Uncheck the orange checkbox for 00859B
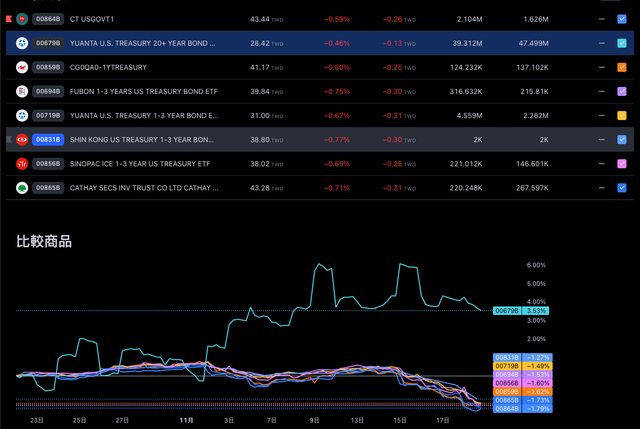 coord(622,67)
